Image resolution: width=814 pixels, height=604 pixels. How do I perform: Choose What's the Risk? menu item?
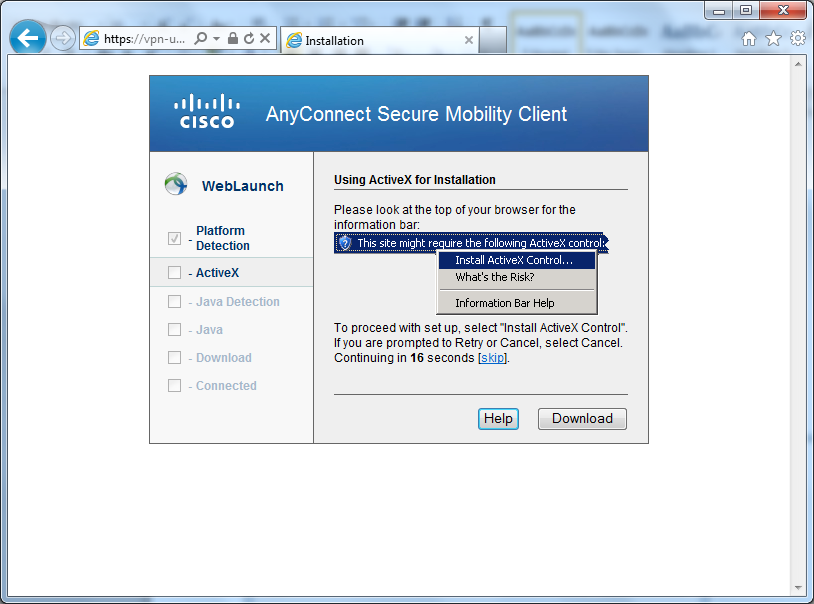(x=517, y=277)
